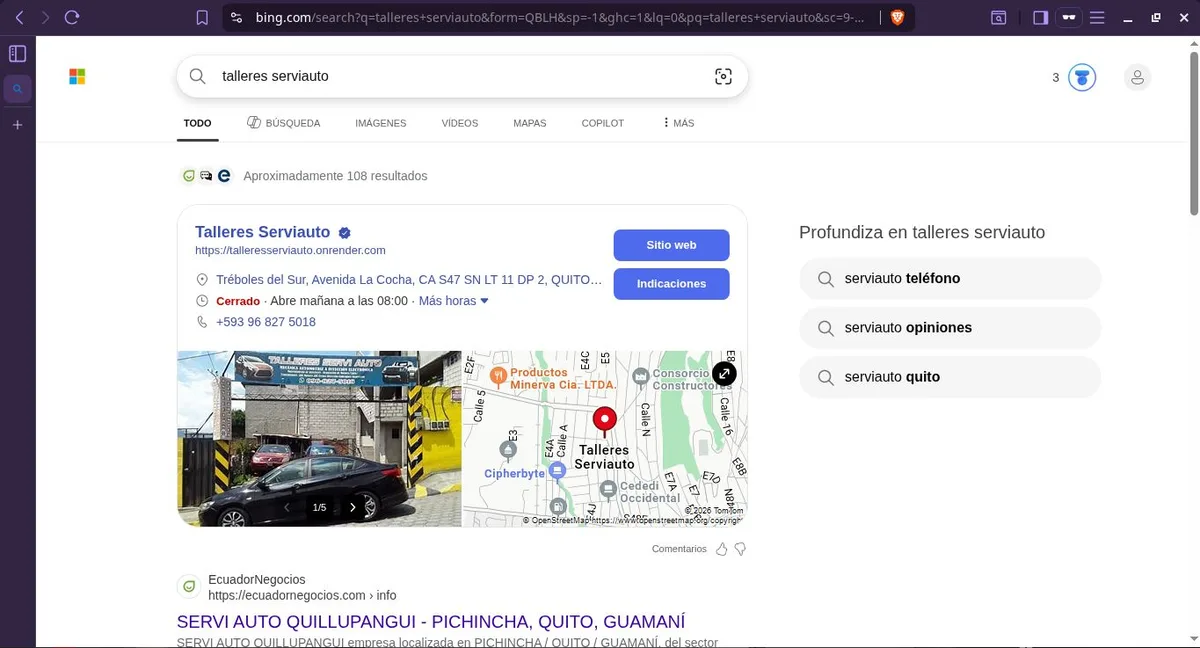The height and width of the screenshot is (648, 1200).
Task: Switch to the VÍDEOS tab
Action: point(460,123)
